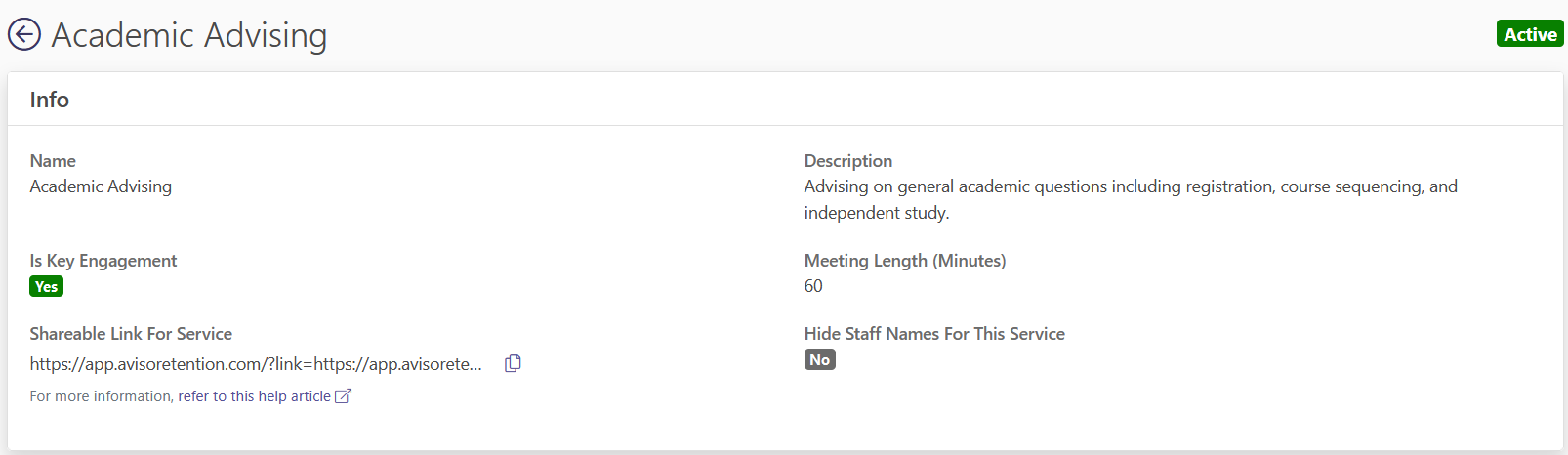This screenshot has width=1568, height=455.
Task: Open the 'refer to this help article' link
Action: click(254, 395)
